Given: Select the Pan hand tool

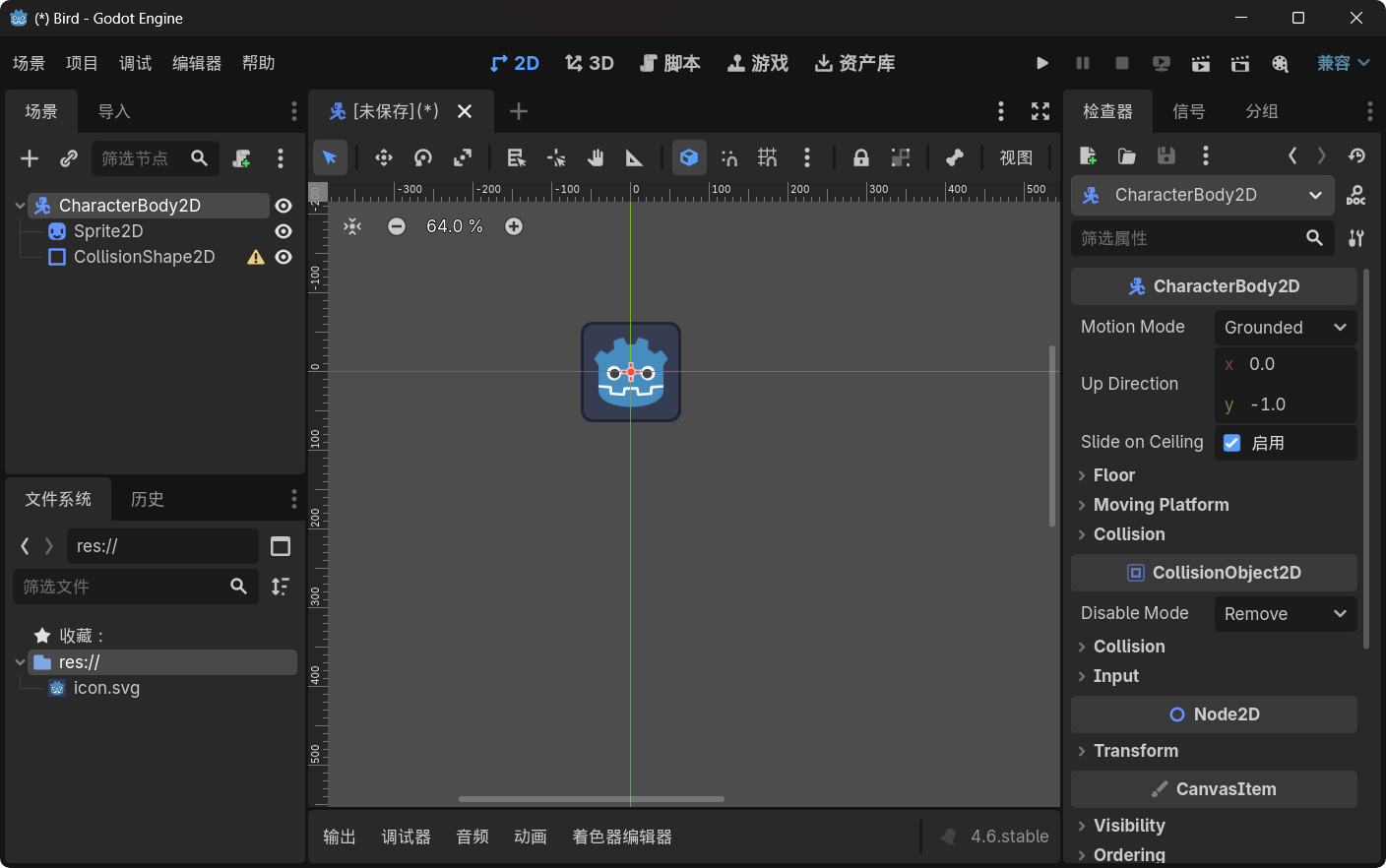Looking at the screenshot, I should [x=596, y=157].
